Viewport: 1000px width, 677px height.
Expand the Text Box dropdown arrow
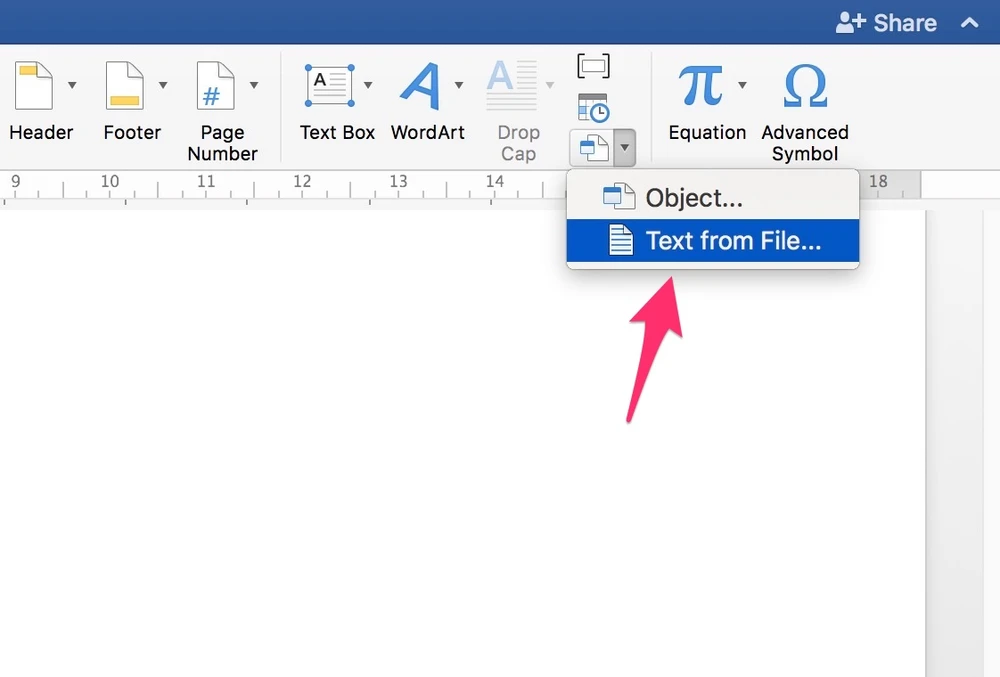(368, 85)
